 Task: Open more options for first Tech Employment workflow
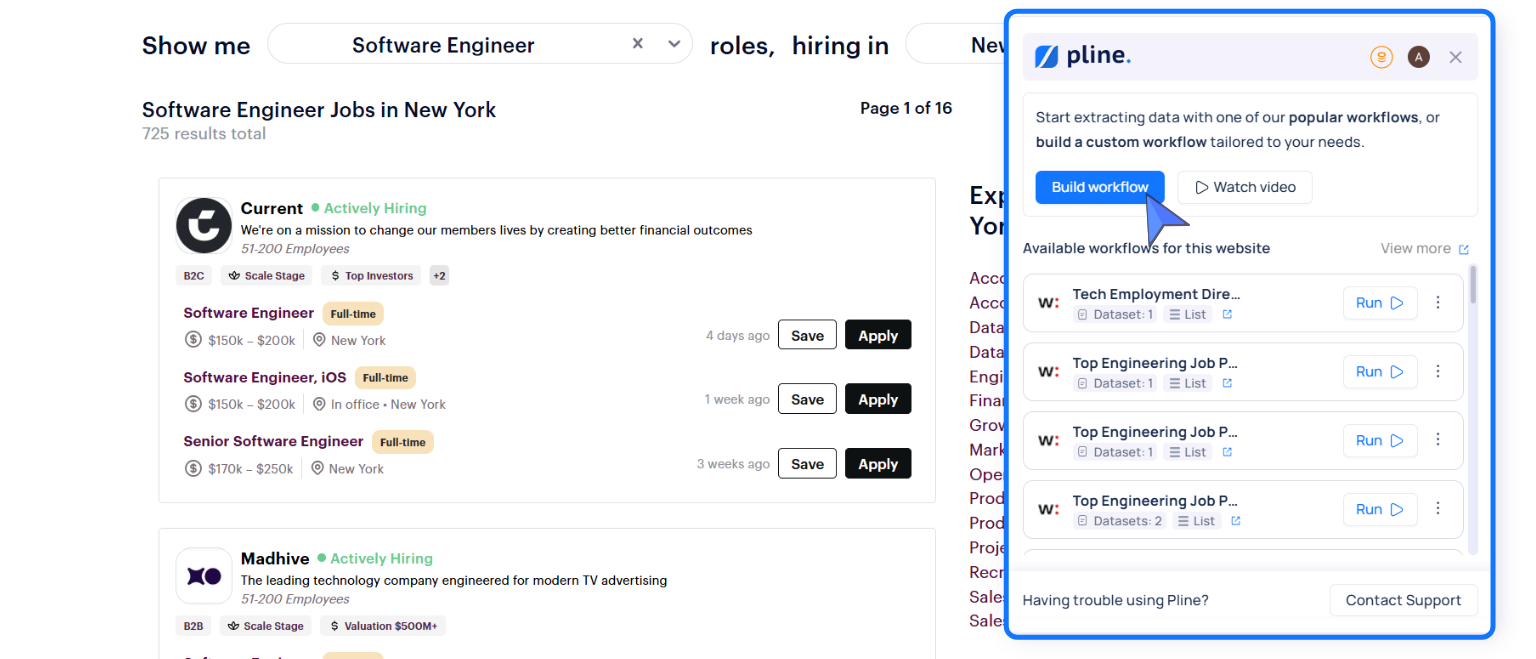pos(1438,302)
